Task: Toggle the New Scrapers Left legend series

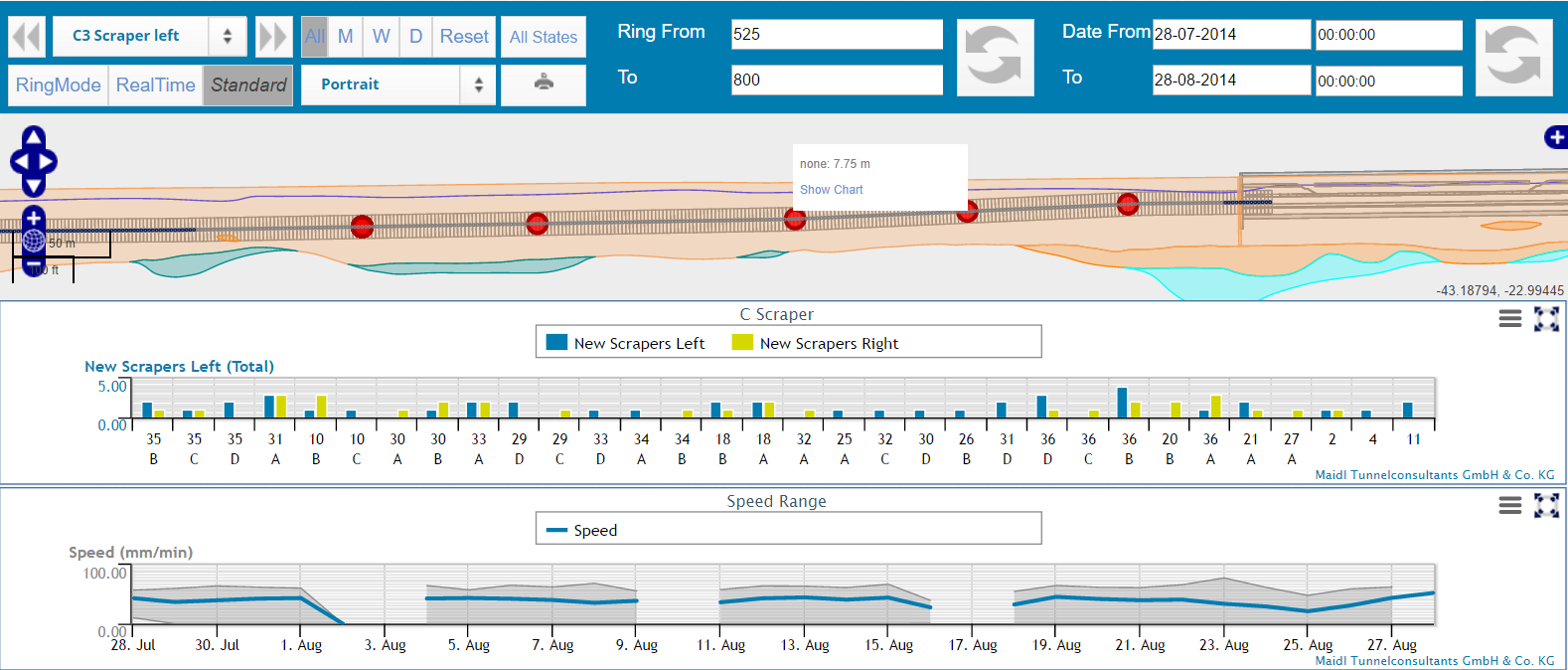Action: 626,343
